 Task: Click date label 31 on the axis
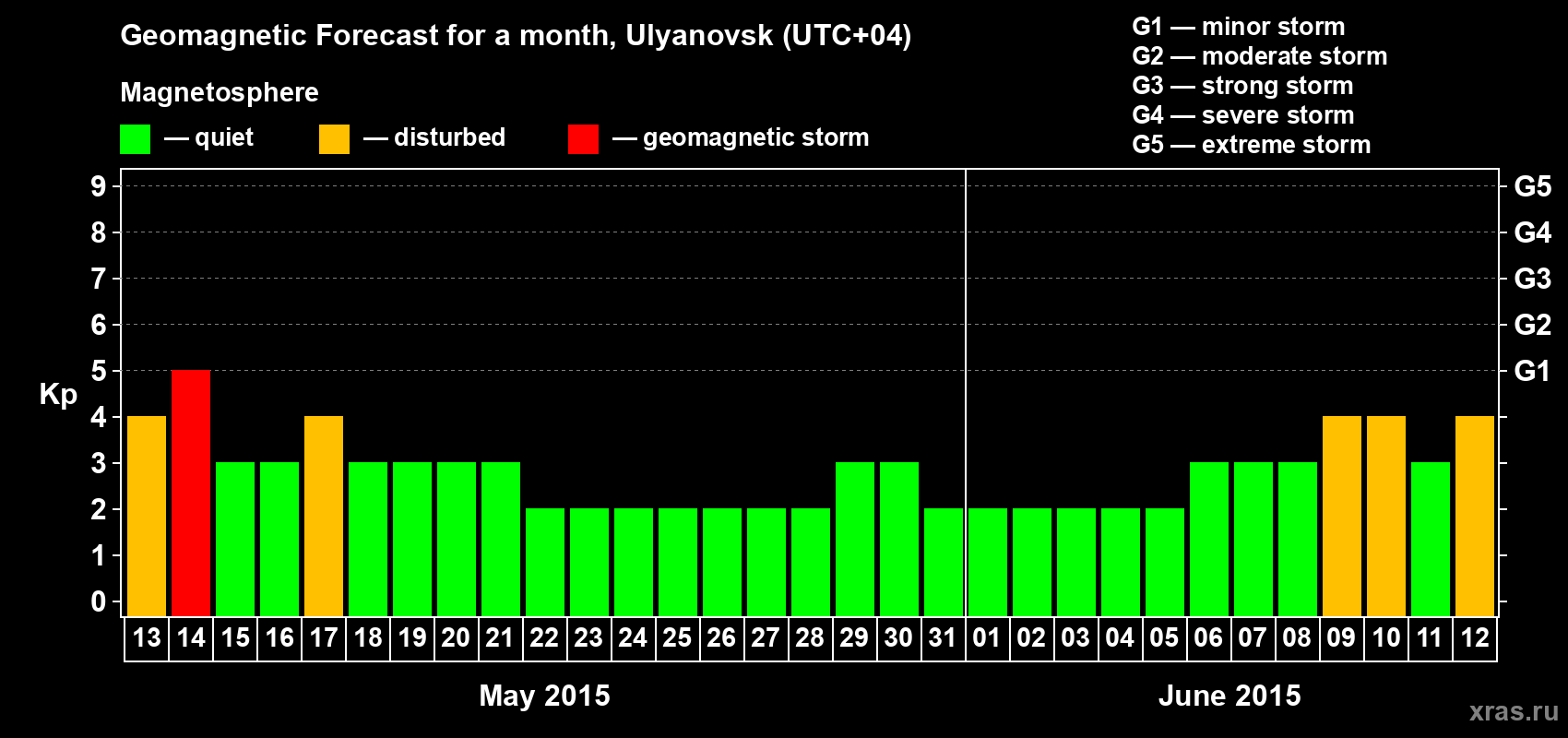click(943, 638)
